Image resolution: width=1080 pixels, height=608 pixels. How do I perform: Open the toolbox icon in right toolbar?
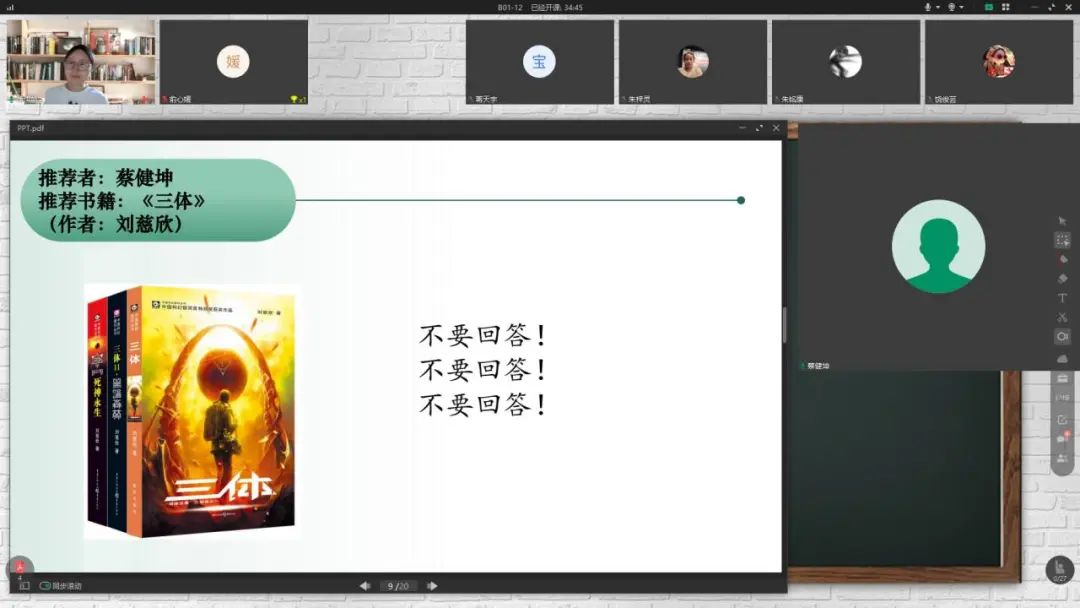coord(1062,378)
